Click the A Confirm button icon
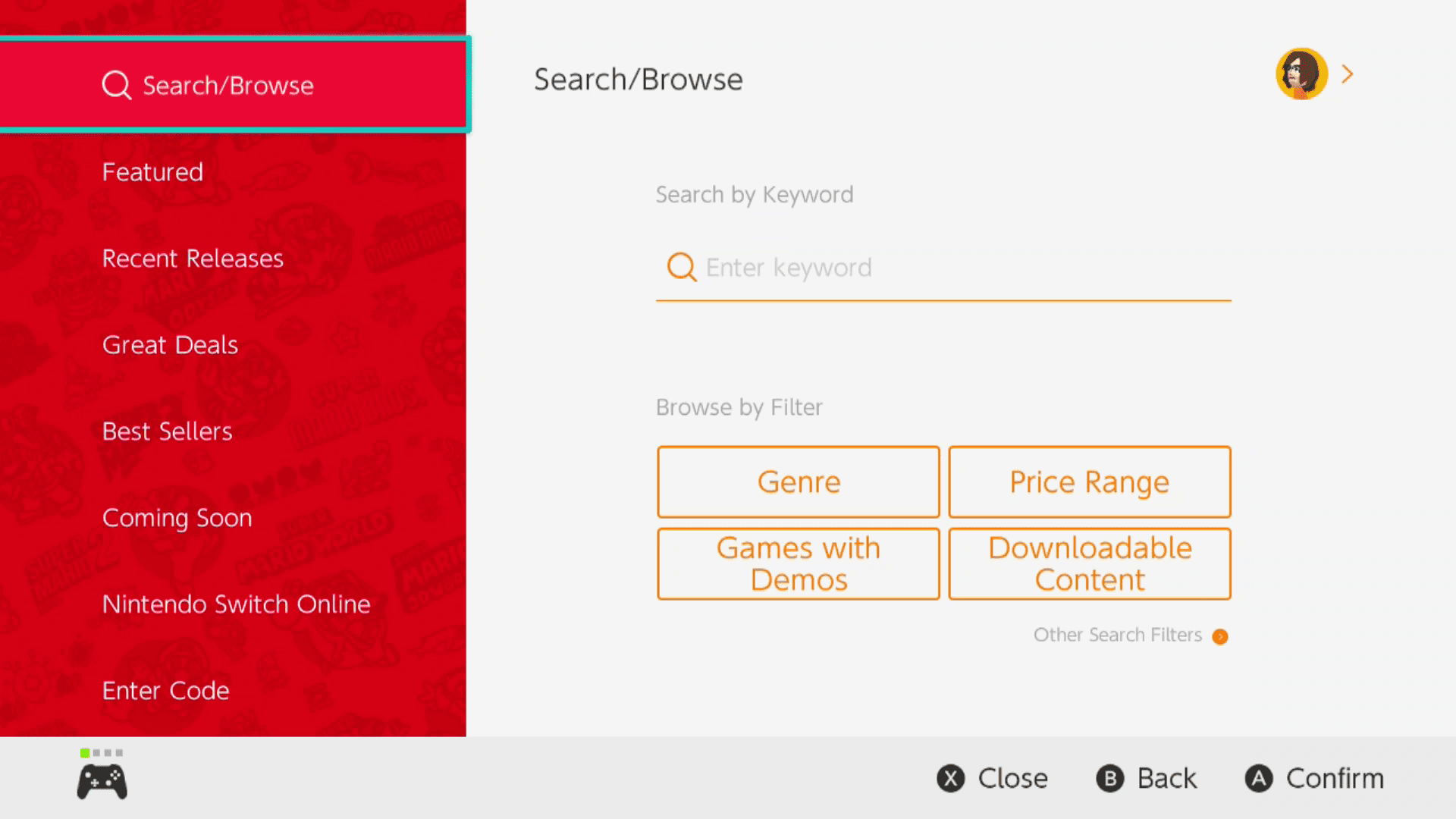Viewport: 1456px width, 819px height. click(1259, 778)
